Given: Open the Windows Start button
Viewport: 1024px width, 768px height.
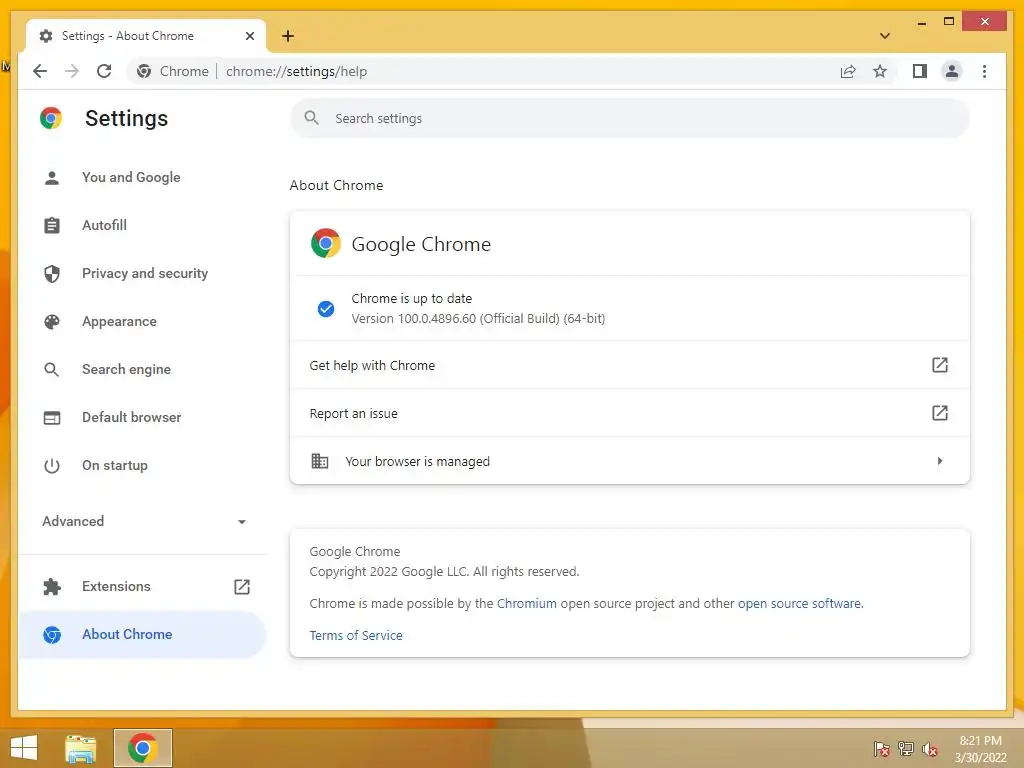Looking at the screenshot, I should tap(24, 748).
